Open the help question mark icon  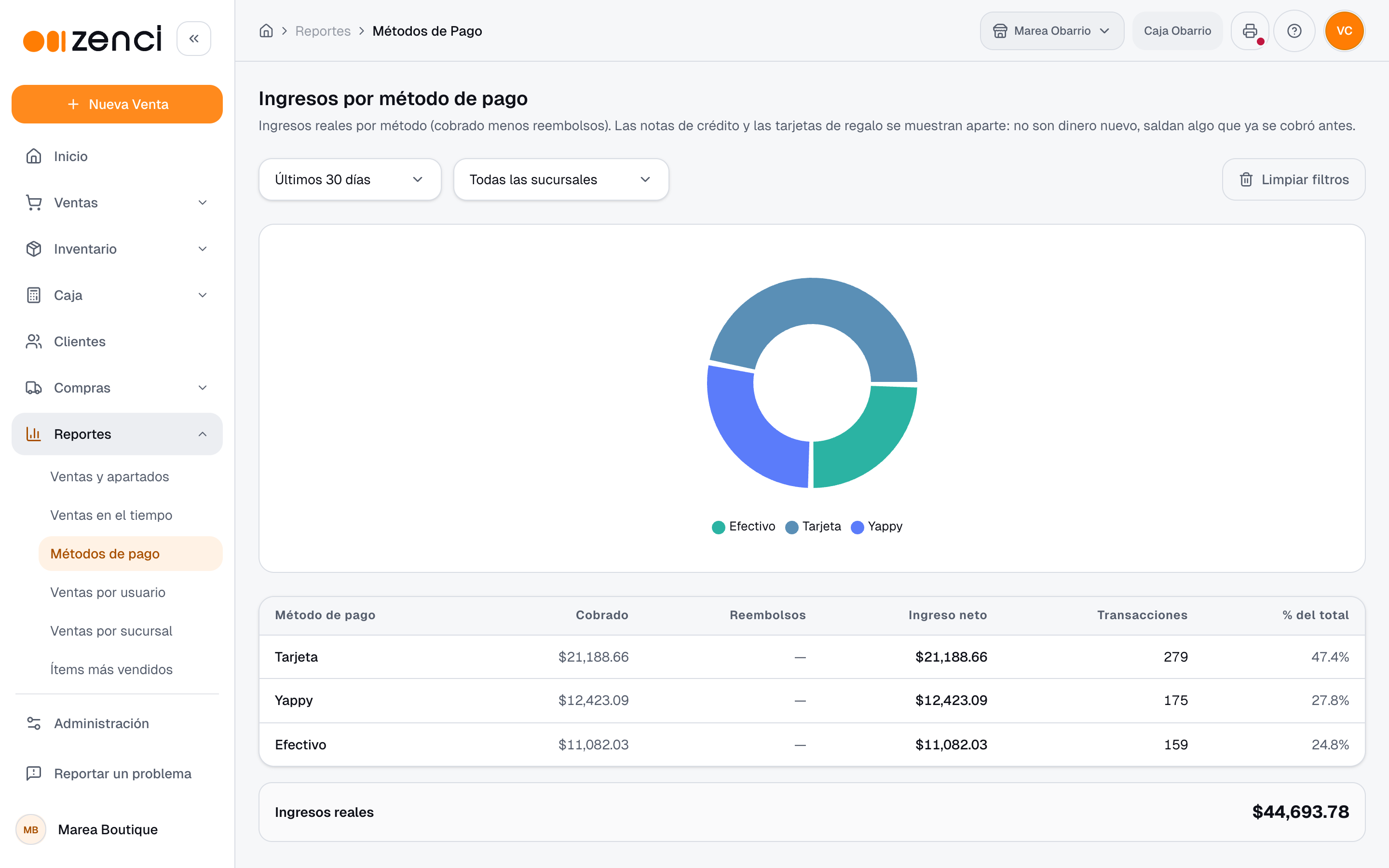(1294, 31)
